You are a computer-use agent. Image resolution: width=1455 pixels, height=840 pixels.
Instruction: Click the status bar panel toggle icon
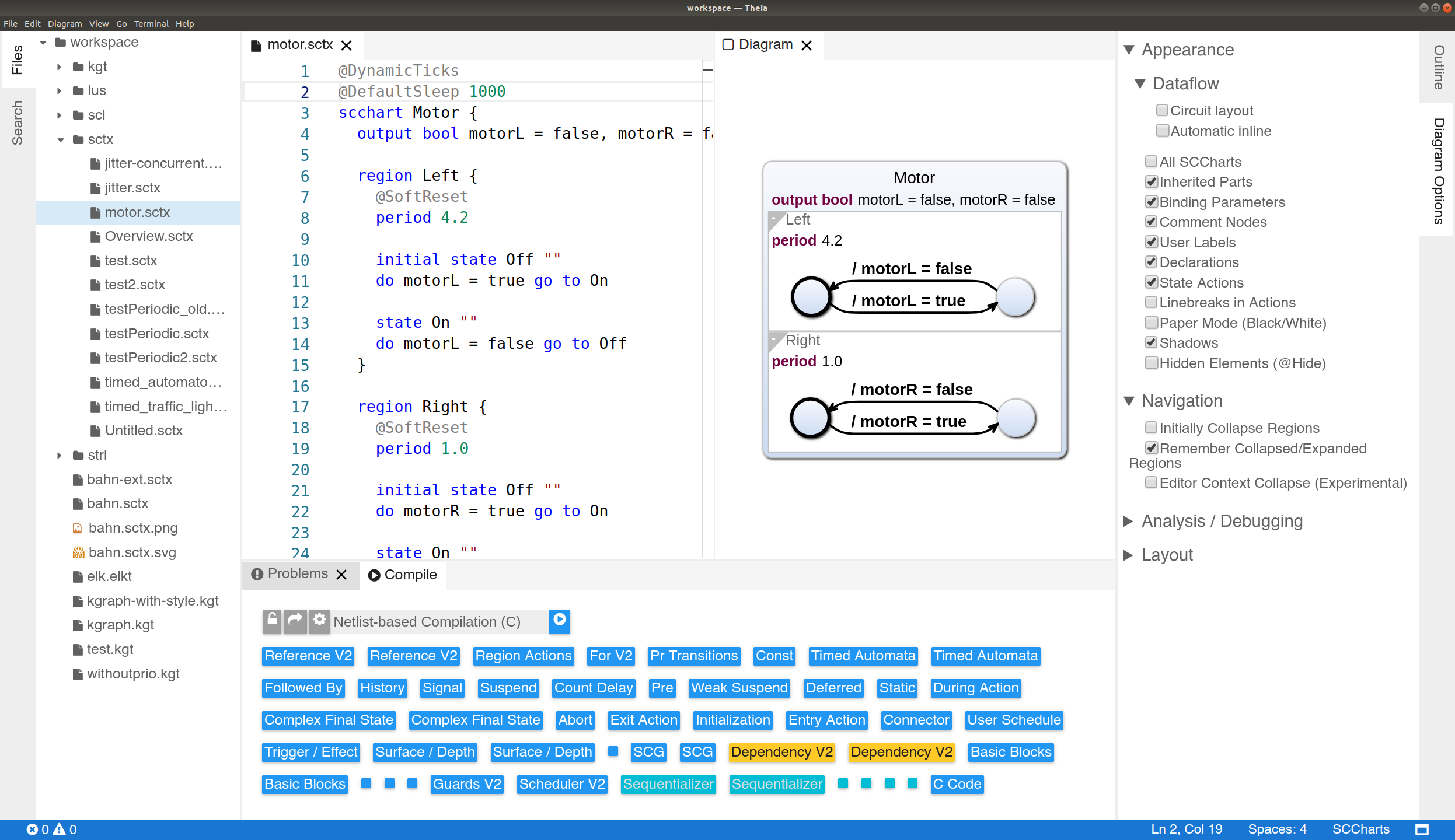[1422, 829]
